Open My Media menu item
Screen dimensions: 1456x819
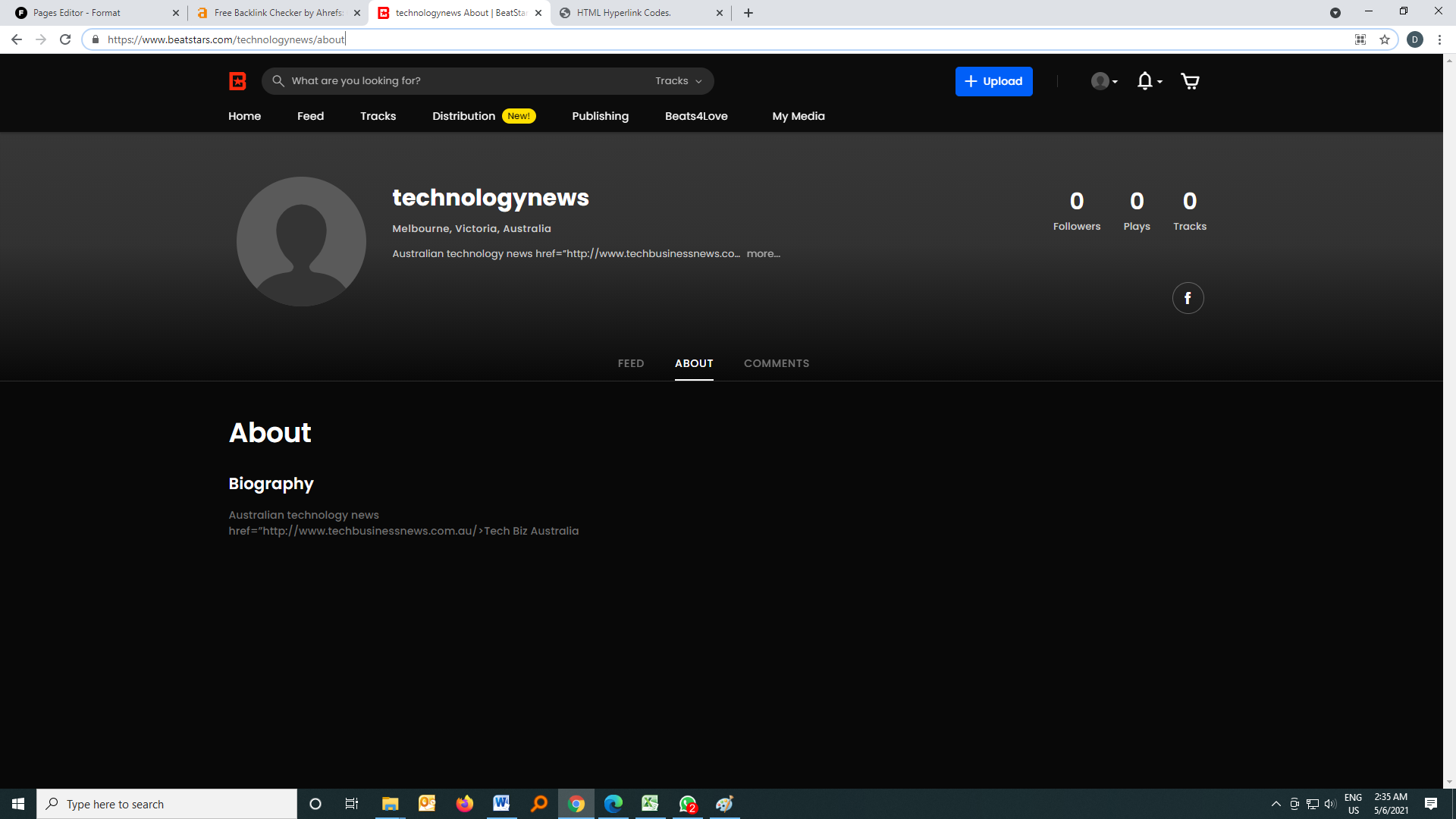[799, 116]
